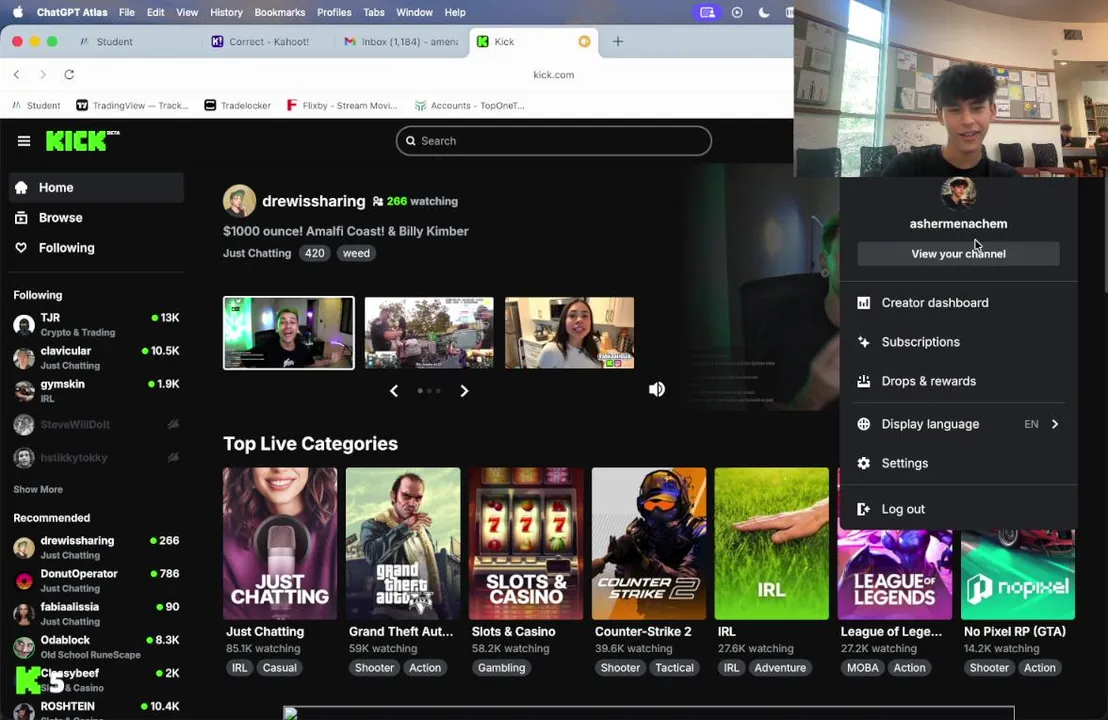Switch to the Gmail Inbox tab
The image size is (1108, 720).
(x=403, y=42)
